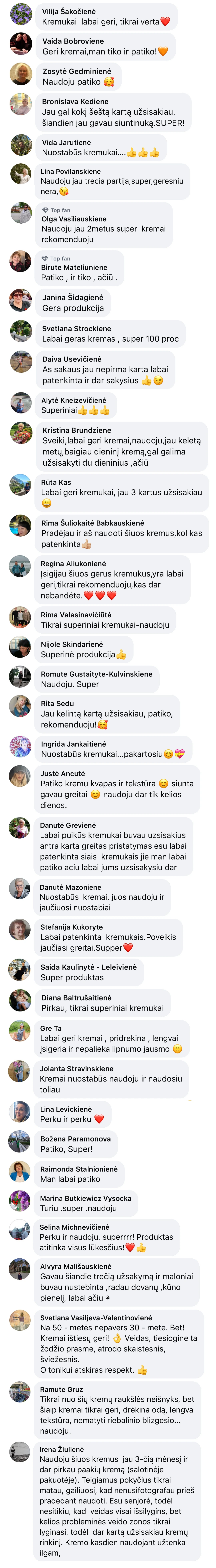
Task: Open Božena Paramonova's profile link
Action: (x=76, y=1139)
